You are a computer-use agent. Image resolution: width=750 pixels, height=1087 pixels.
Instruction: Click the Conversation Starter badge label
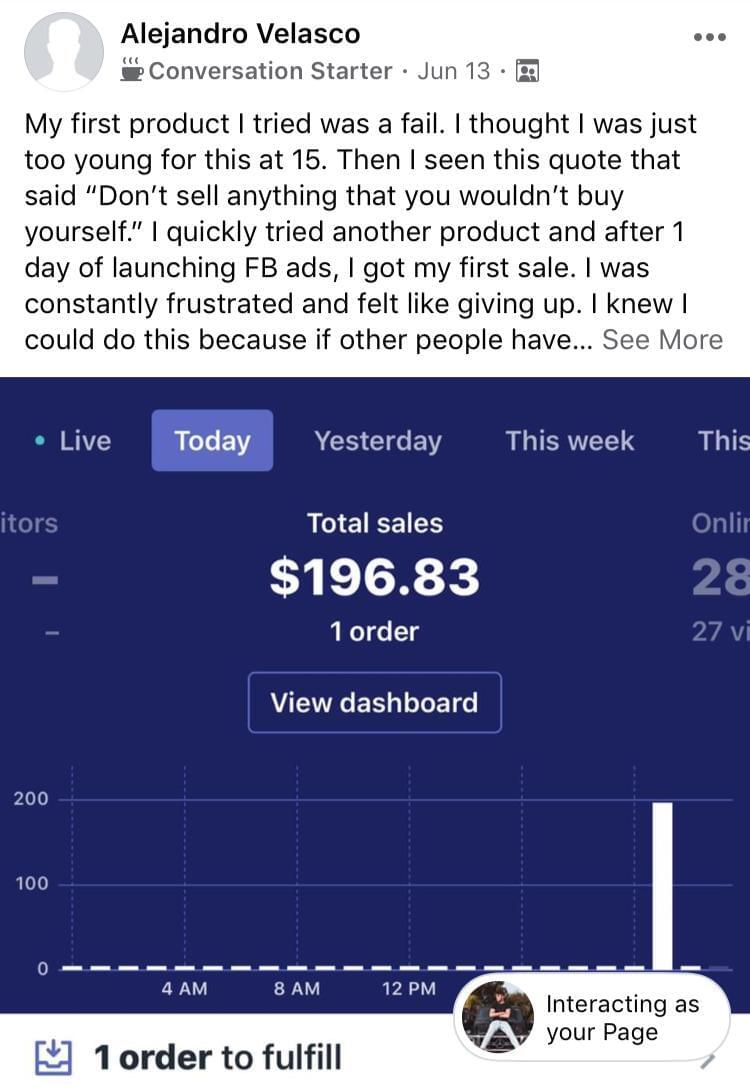pos(270,71)
